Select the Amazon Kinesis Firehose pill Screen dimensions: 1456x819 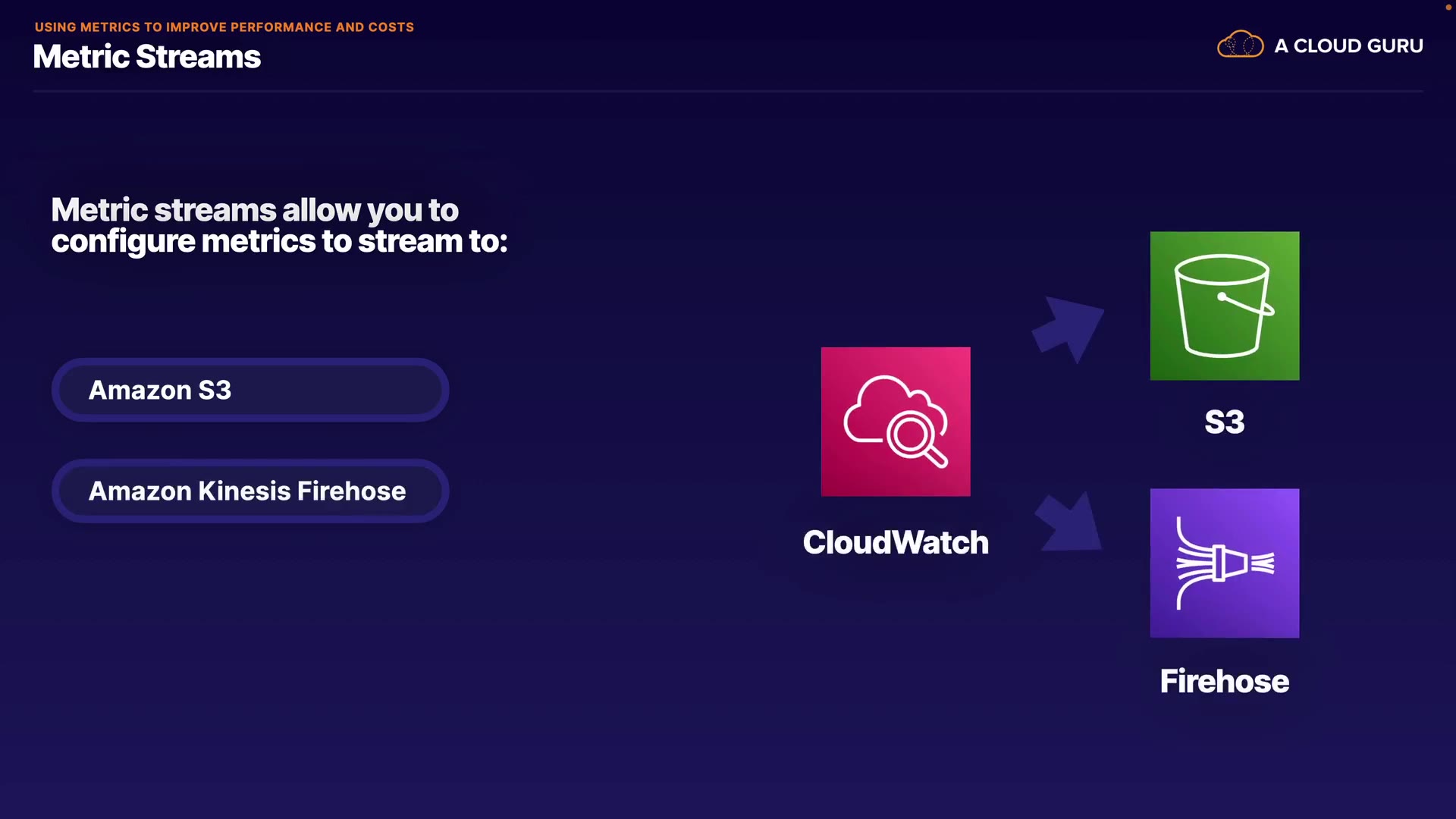[250, 491]
